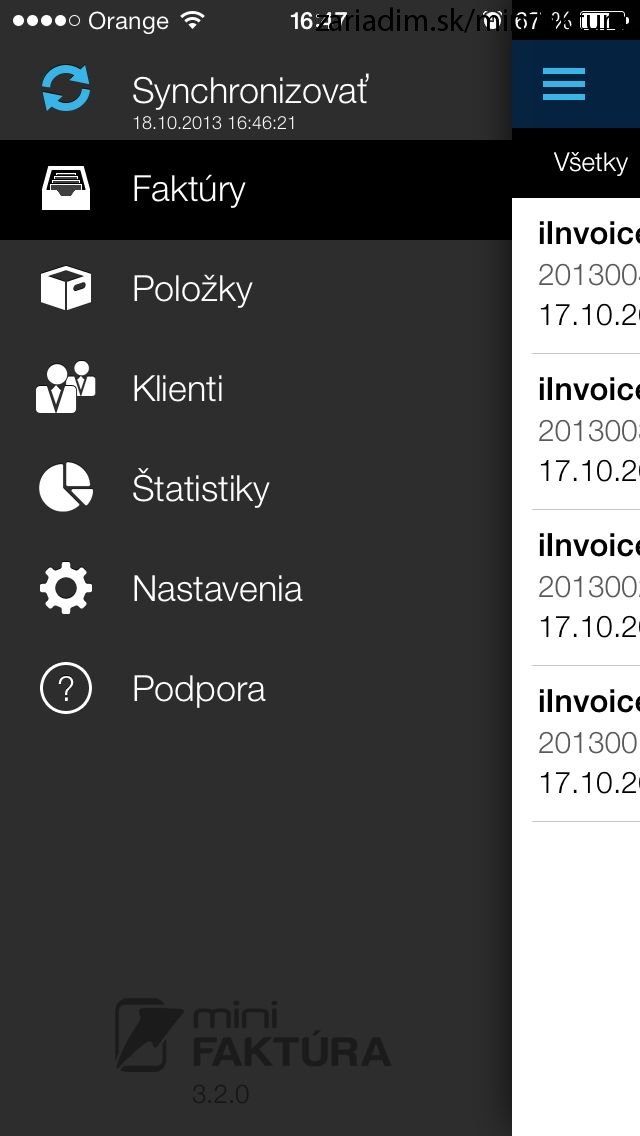Select the last iInvoice list row
Image resolution: width=640 pixels, height=1136 pixels.
586,743
